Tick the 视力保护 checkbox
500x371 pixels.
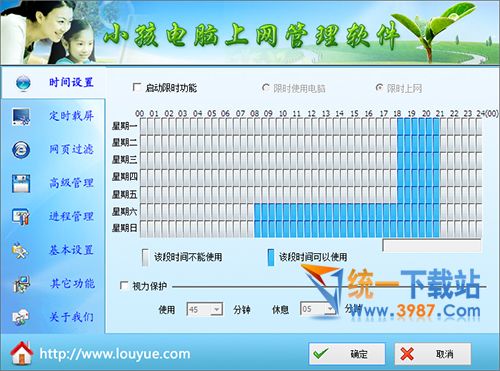coord(124,286)
